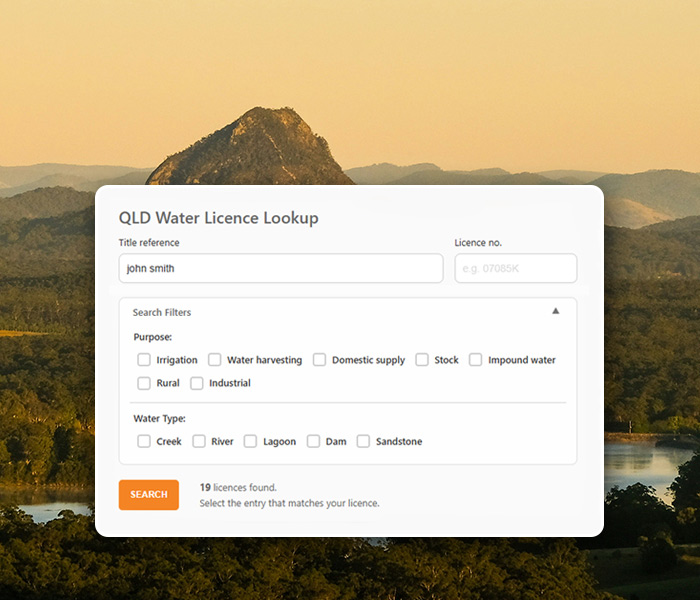Check the Rural purpose box
This screenshot has height=600, width=700.
(144, 383)
